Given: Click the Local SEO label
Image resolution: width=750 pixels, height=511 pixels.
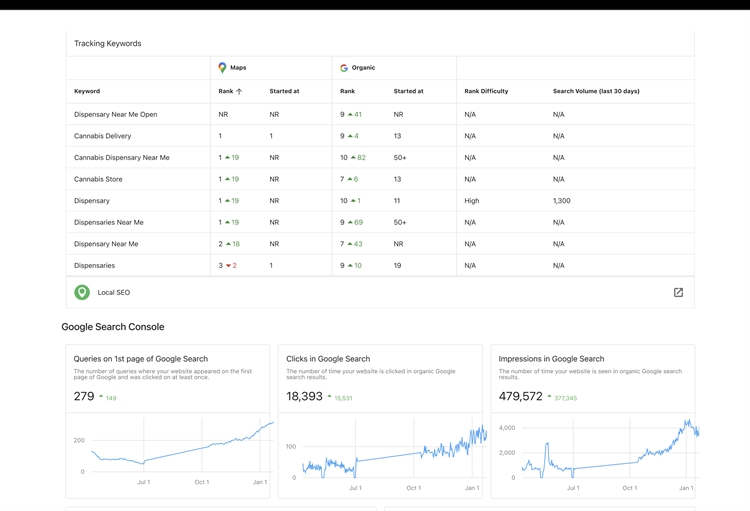Looking at the screenshot, I should (x=114, y=293).
